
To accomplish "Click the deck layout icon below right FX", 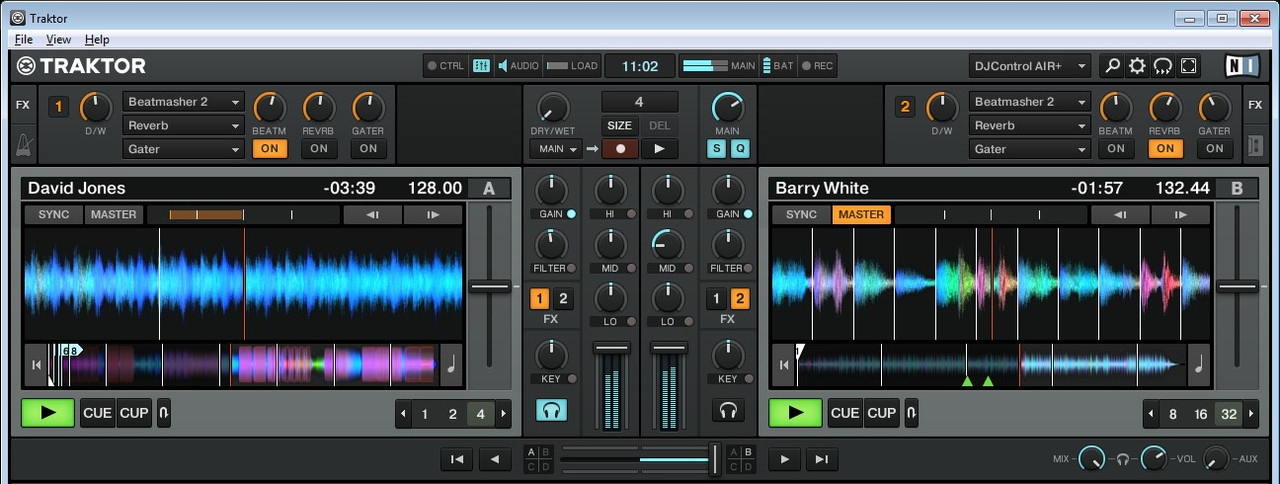I will click(x=1255, y=145).
